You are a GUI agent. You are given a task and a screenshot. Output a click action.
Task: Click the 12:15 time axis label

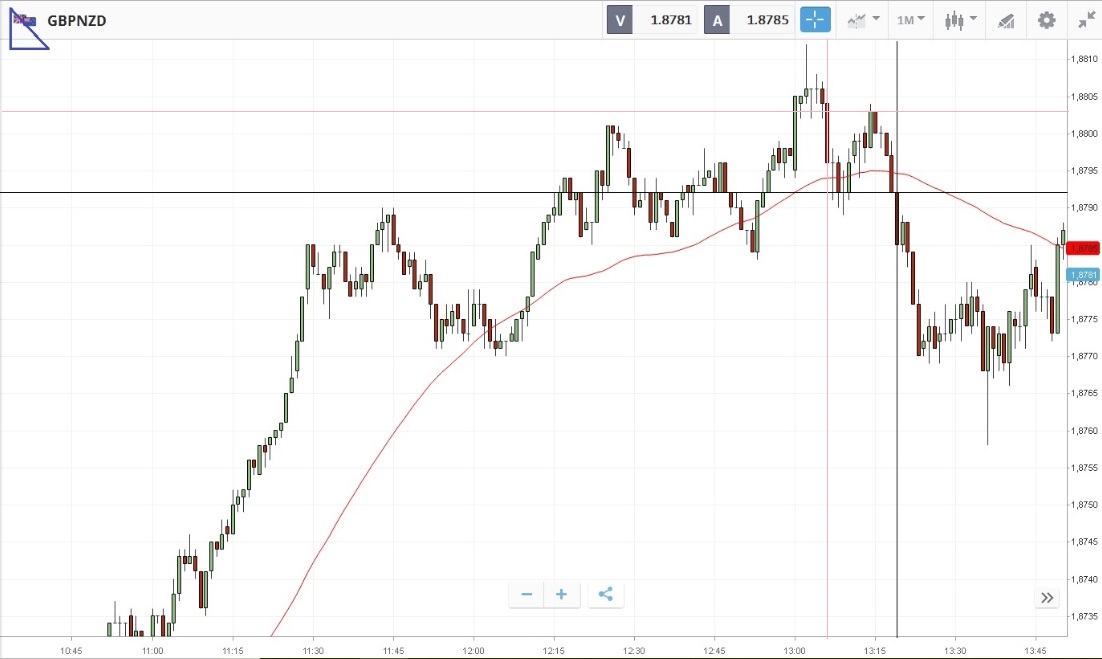[x=554, y=651]
